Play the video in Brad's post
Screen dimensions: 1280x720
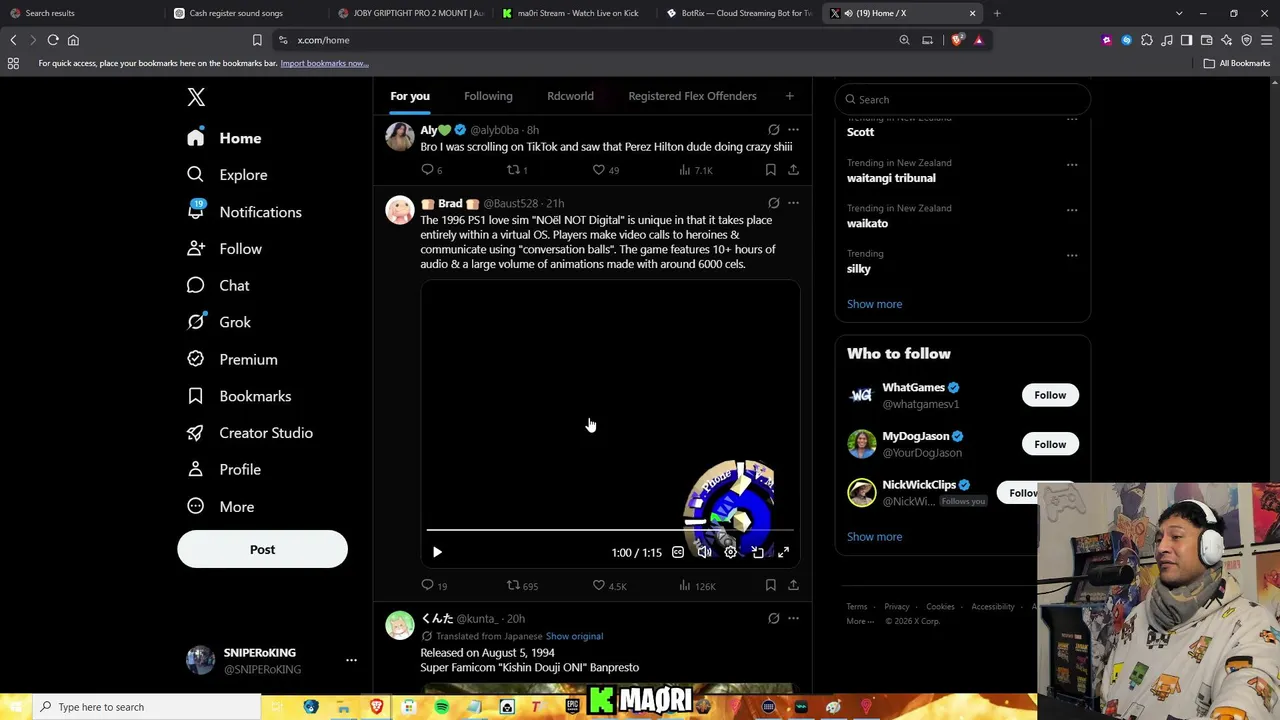point(437,552)
